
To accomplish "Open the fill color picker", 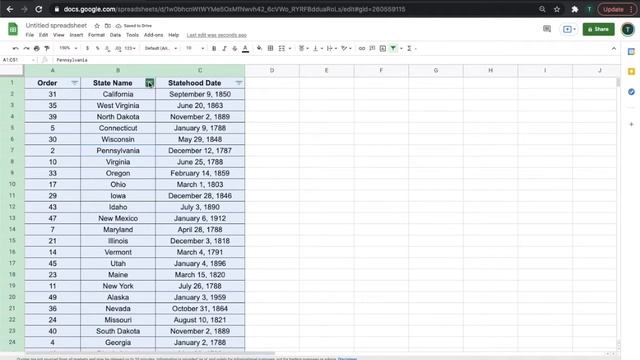I will (259, 48).
